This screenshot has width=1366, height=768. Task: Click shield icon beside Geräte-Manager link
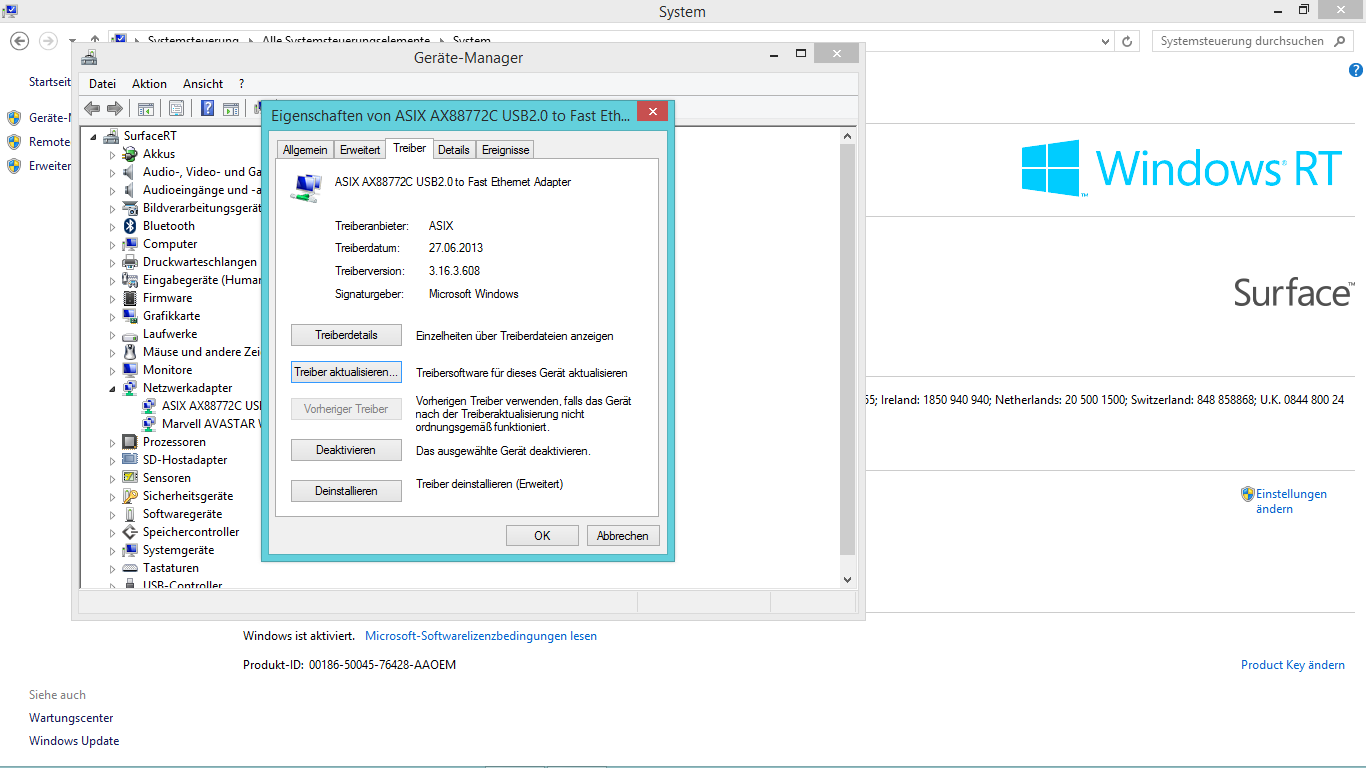coord(14,118)
